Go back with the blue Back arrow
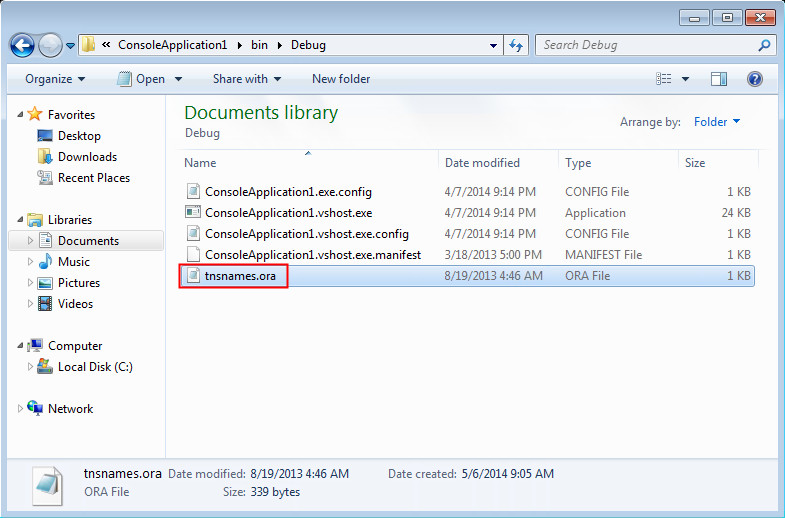 click(22, 46)
